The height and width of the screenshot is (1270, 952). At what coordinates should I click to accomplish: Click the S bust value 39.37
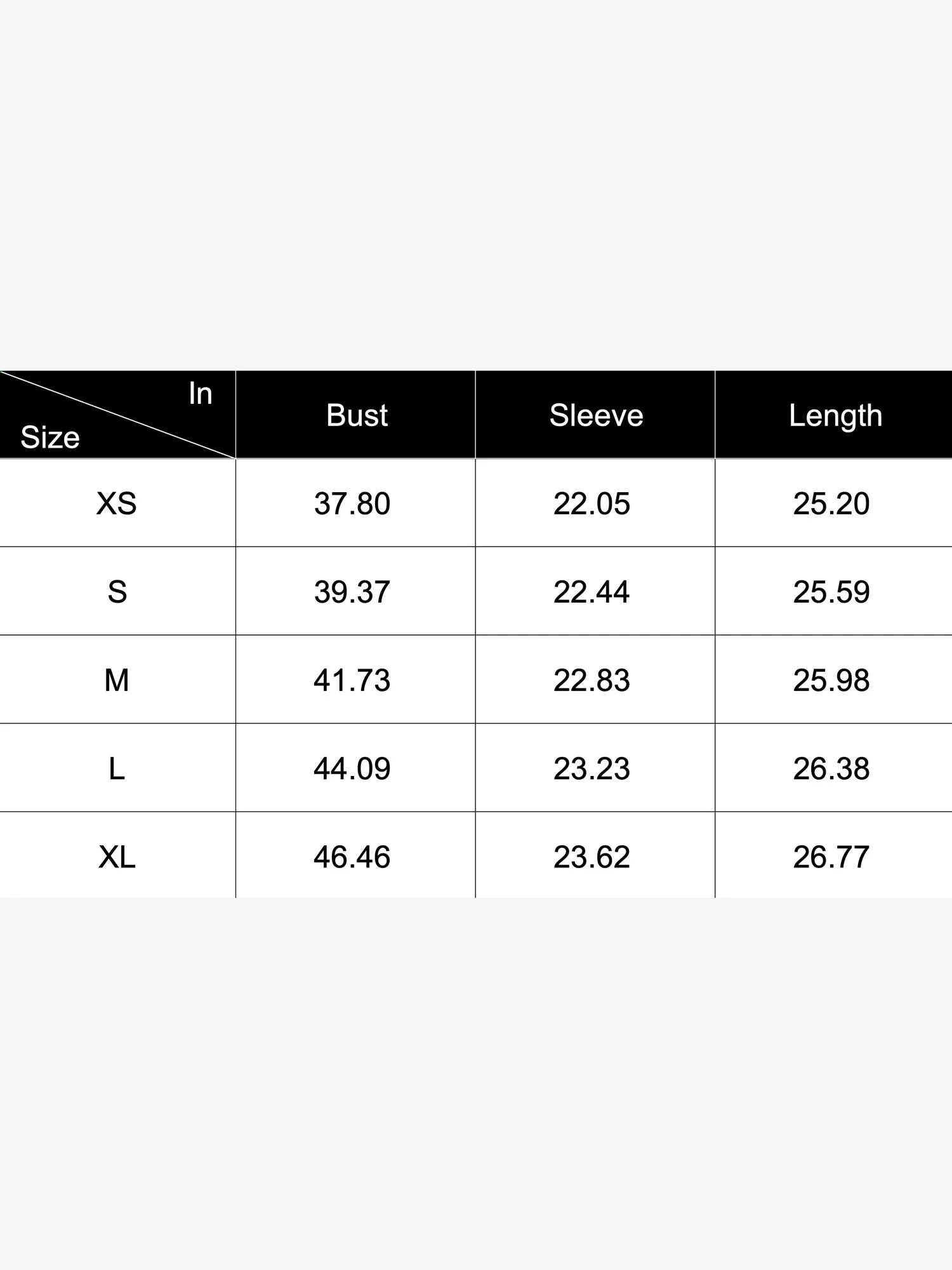(x=352, y=592)
